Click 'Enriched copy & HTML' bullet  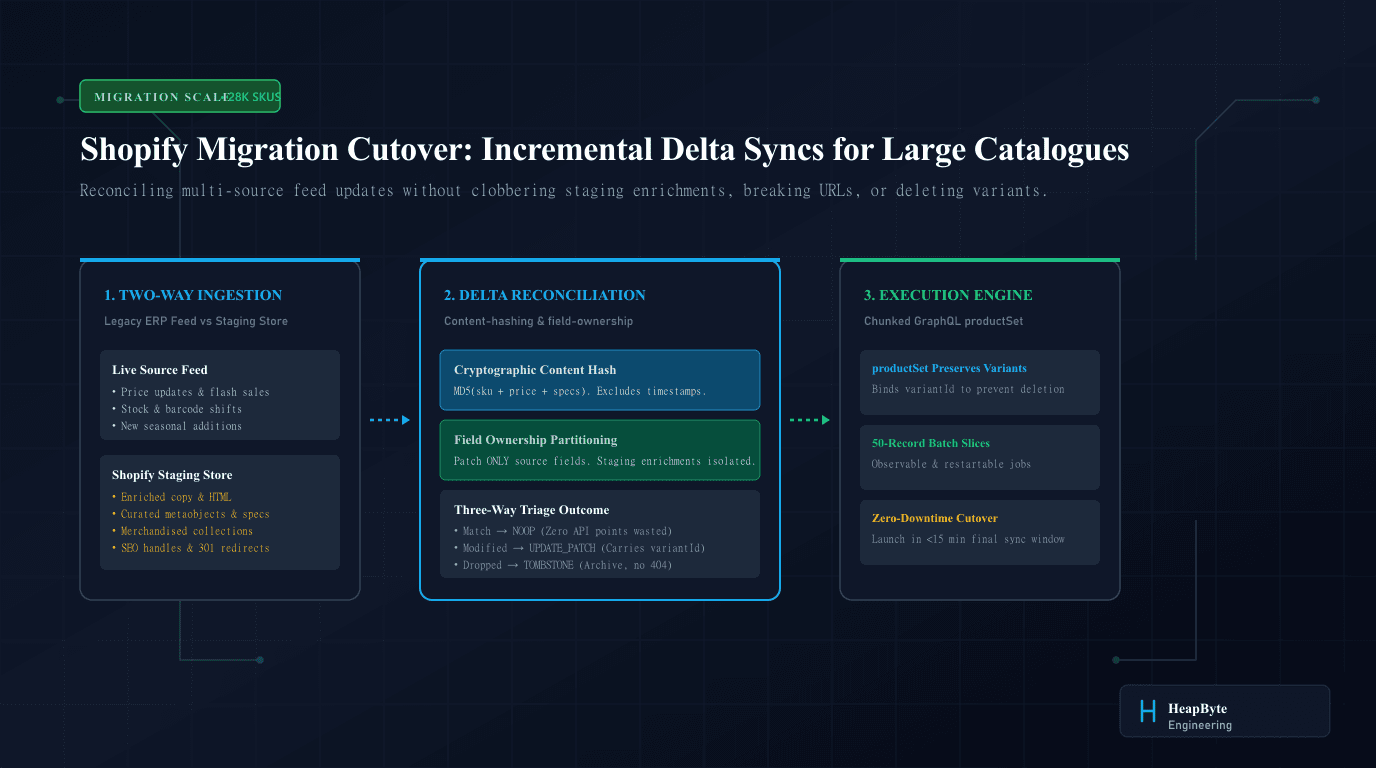click(172, 497)
